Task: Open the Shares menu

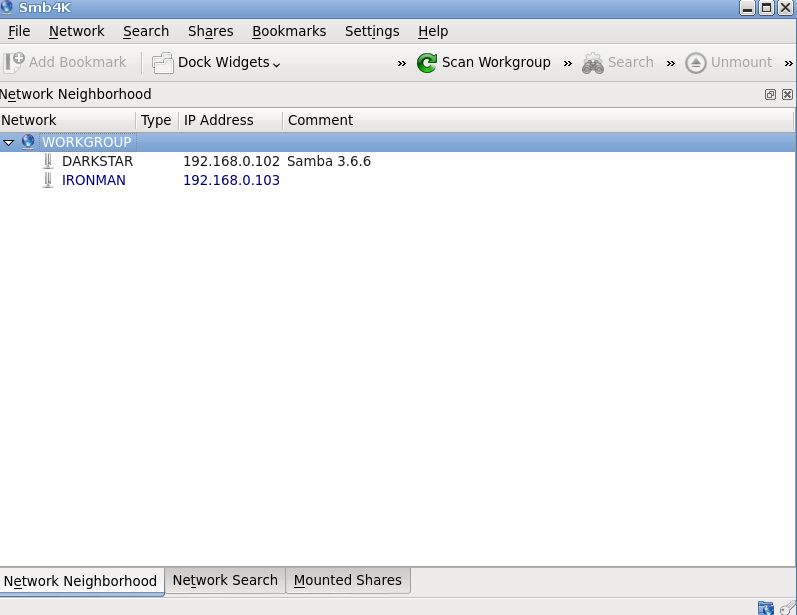Action: coord(210,32)
